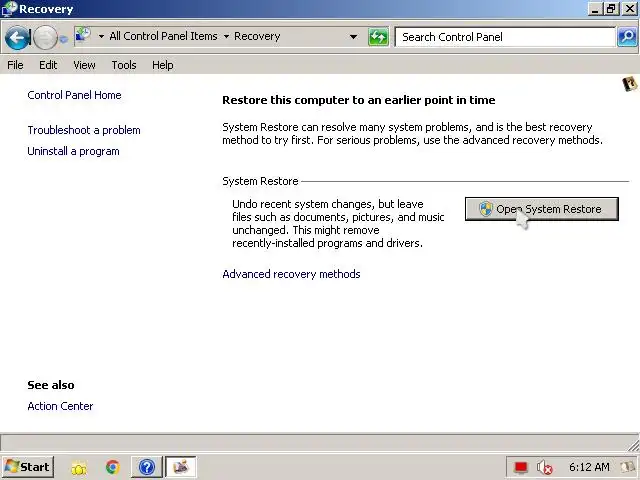Open Uninstall a program link
This screenshot has height=480, width=640.
coord(73,151)
